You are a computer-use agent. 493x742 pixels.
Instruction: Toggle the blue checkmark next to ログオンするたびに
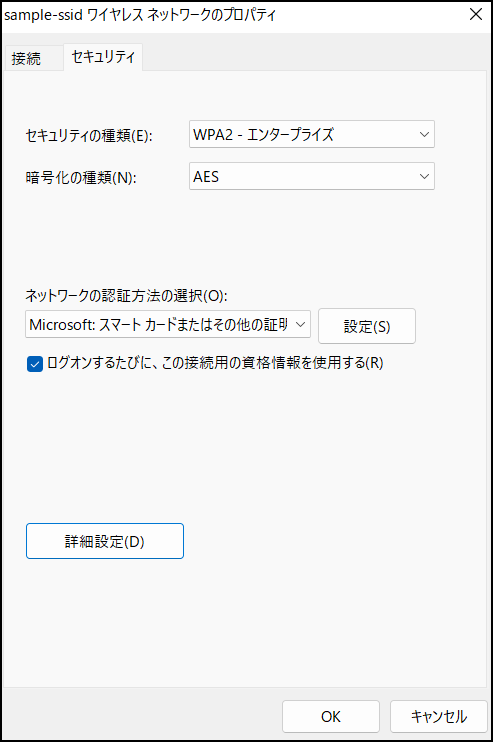click(35, 364)
